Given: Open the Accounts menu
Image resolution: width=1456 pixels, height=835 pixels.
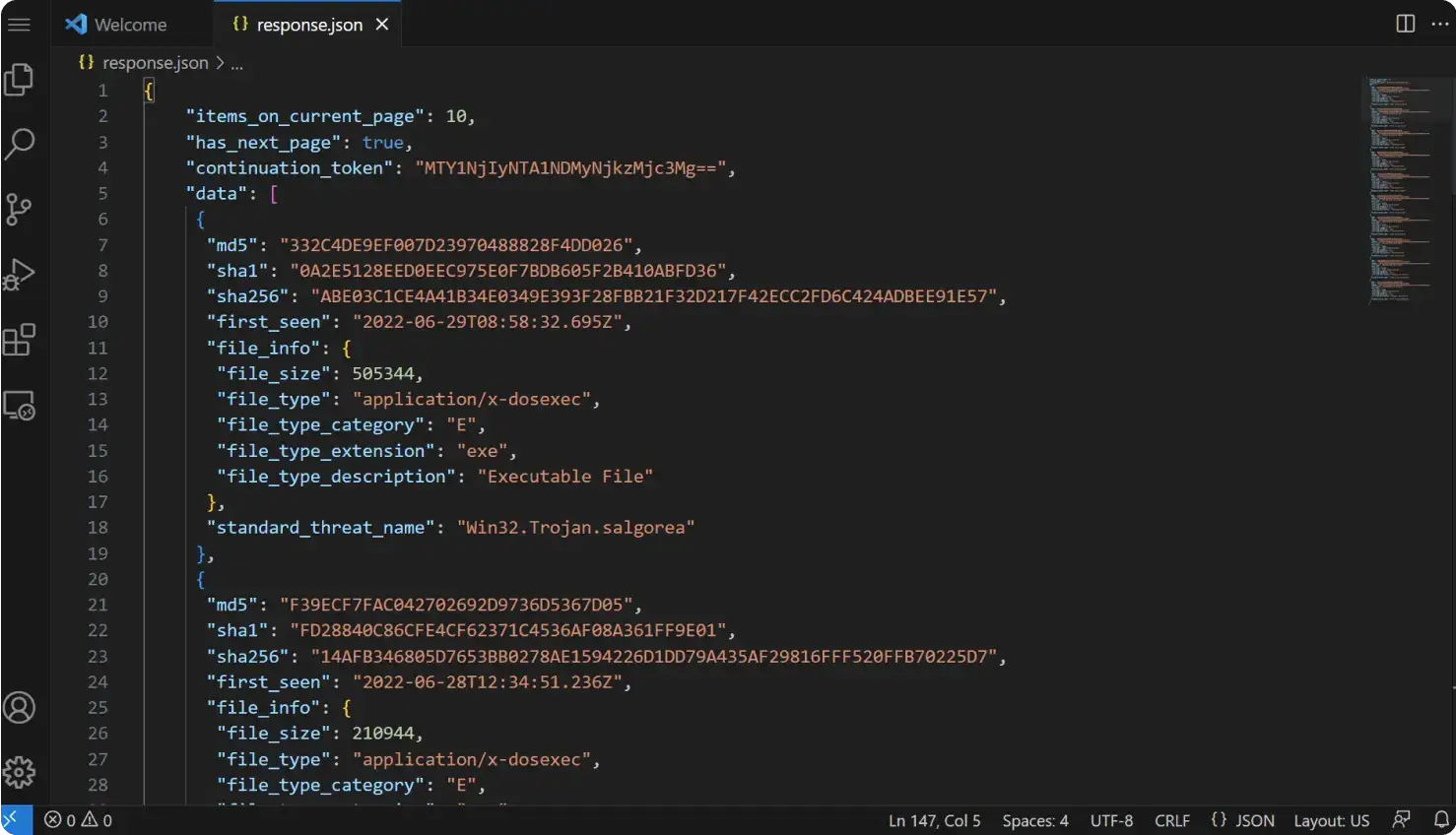Looking at the screenshot, I should 19,708.
